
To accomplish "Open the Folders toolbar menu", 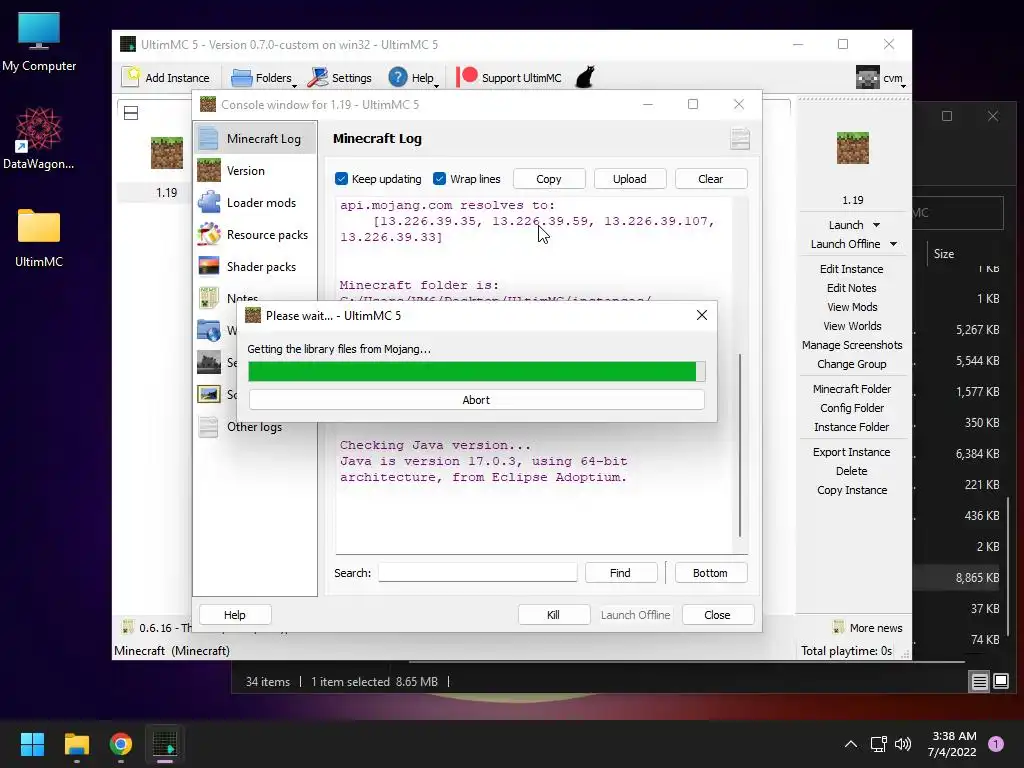I will coord(263,78).
